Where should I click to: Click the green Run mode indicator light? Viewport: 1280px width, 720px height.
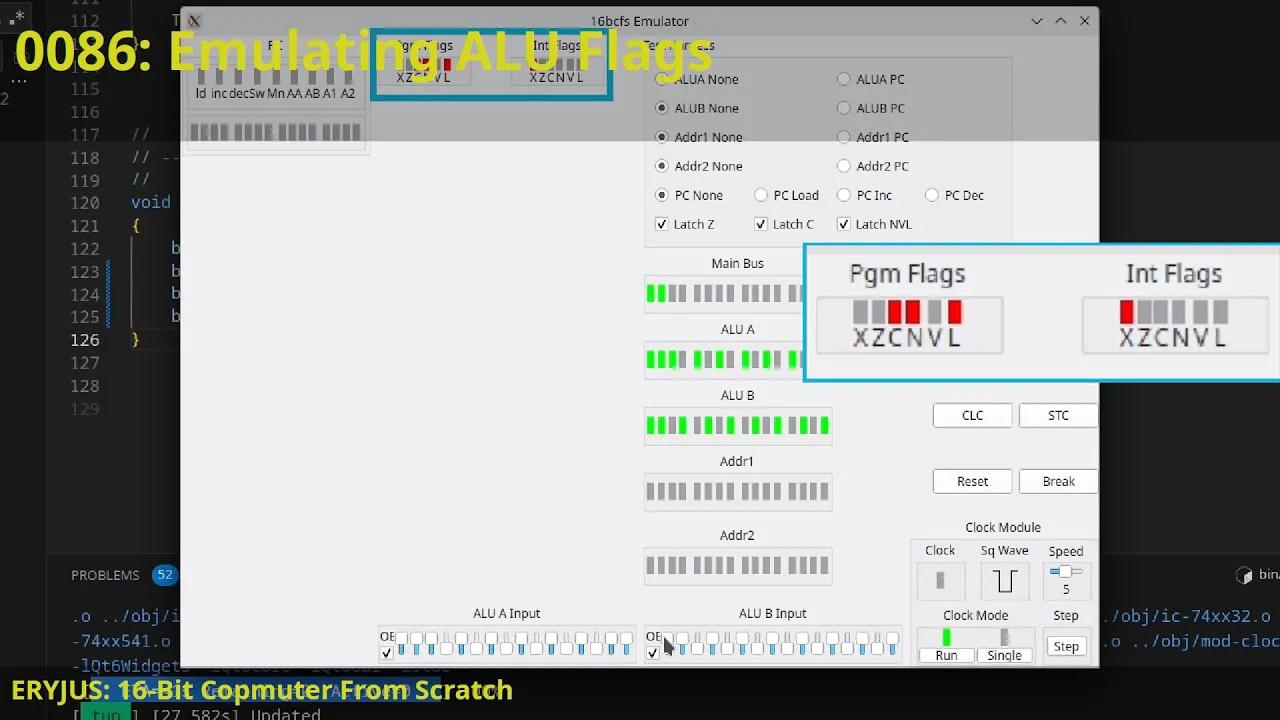click(x=946, y=636)
